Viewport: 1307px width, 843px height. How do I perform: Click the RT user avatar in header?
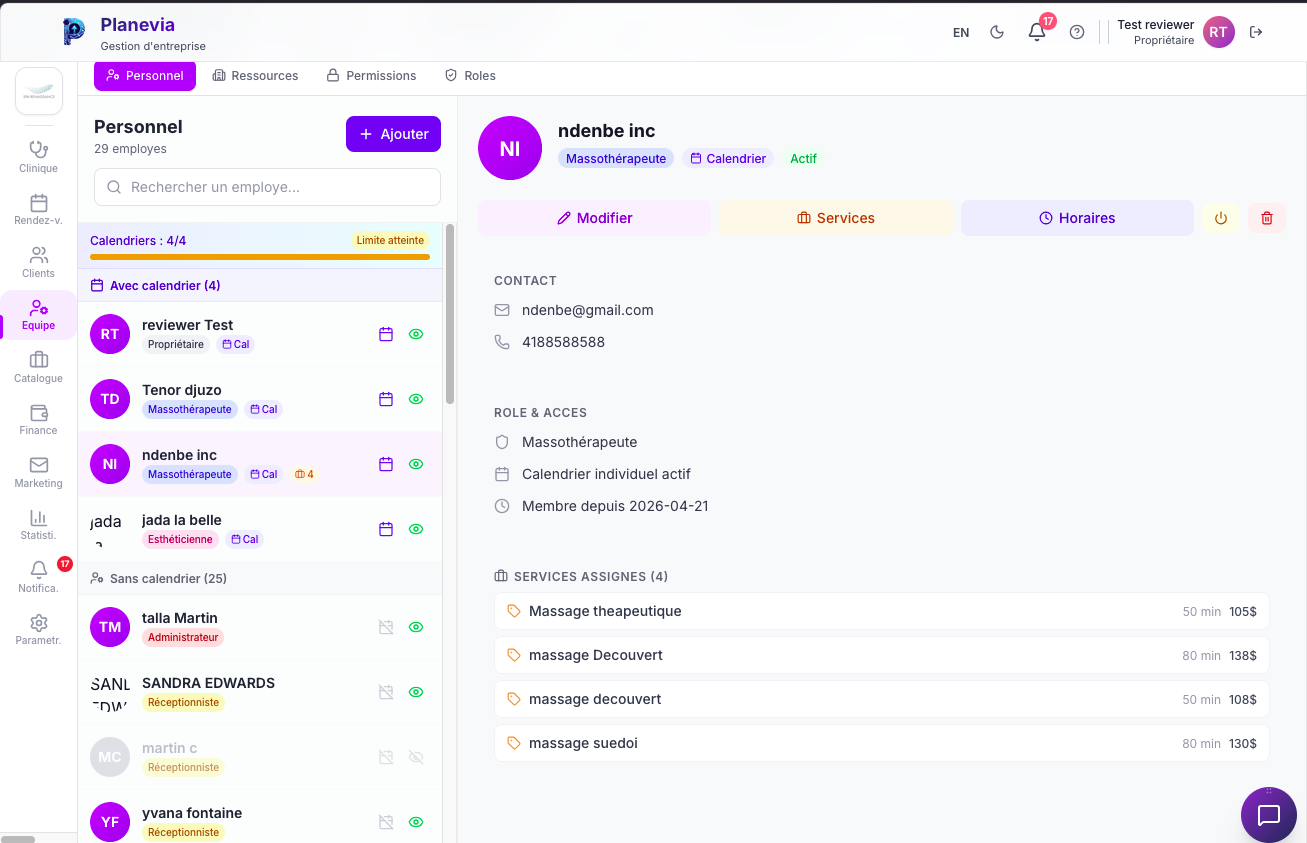[1218, 32]
